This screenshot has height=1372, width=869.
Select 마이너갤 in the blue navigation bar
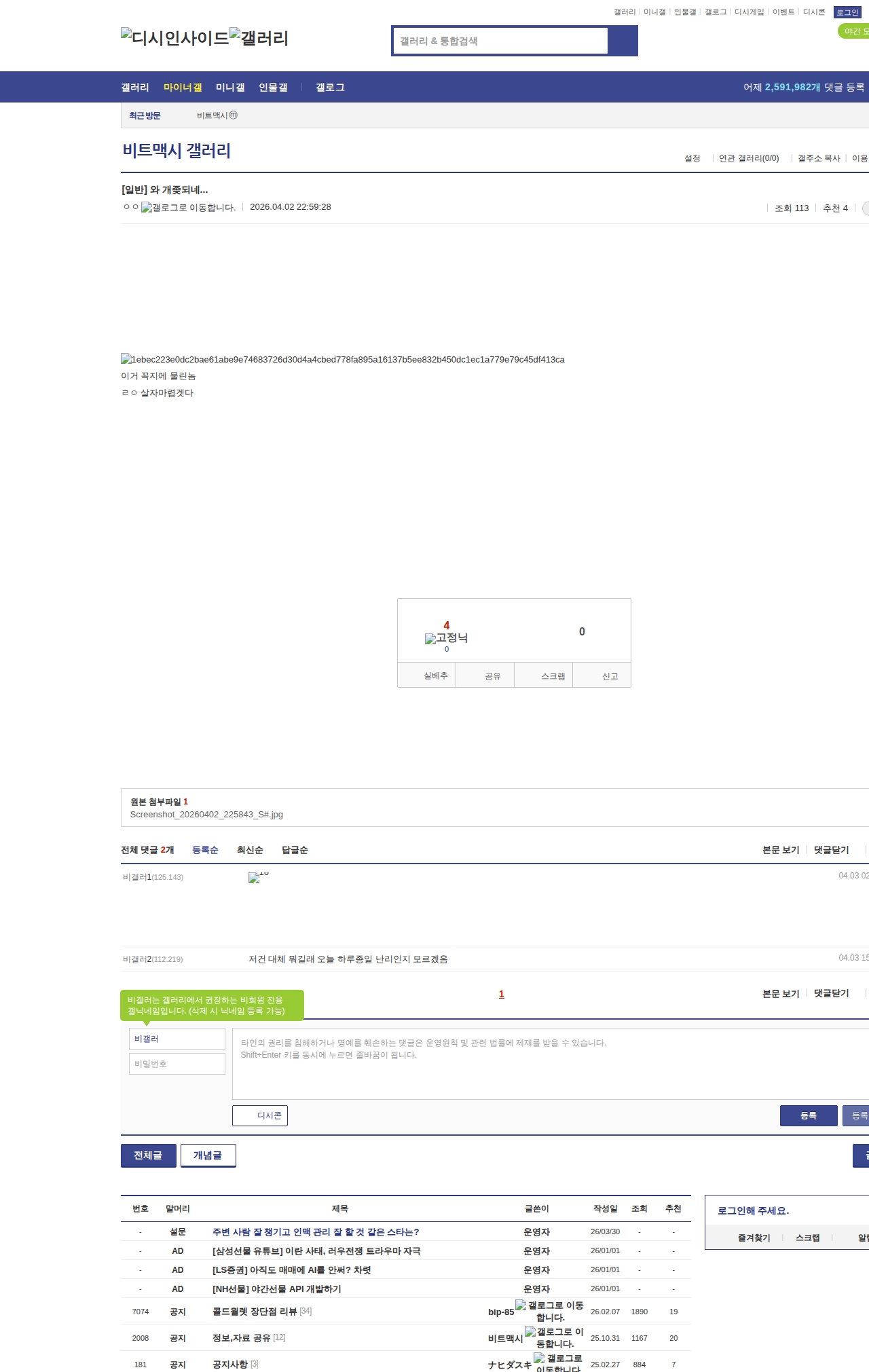183,87
